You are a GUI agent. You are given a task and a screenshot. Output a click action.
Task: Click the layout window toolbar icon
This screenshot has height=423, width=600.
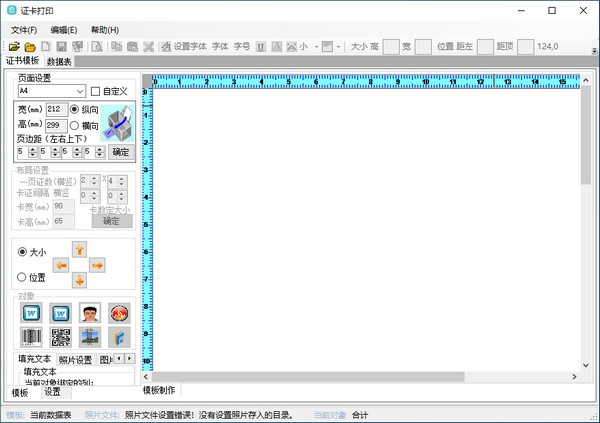327,47
